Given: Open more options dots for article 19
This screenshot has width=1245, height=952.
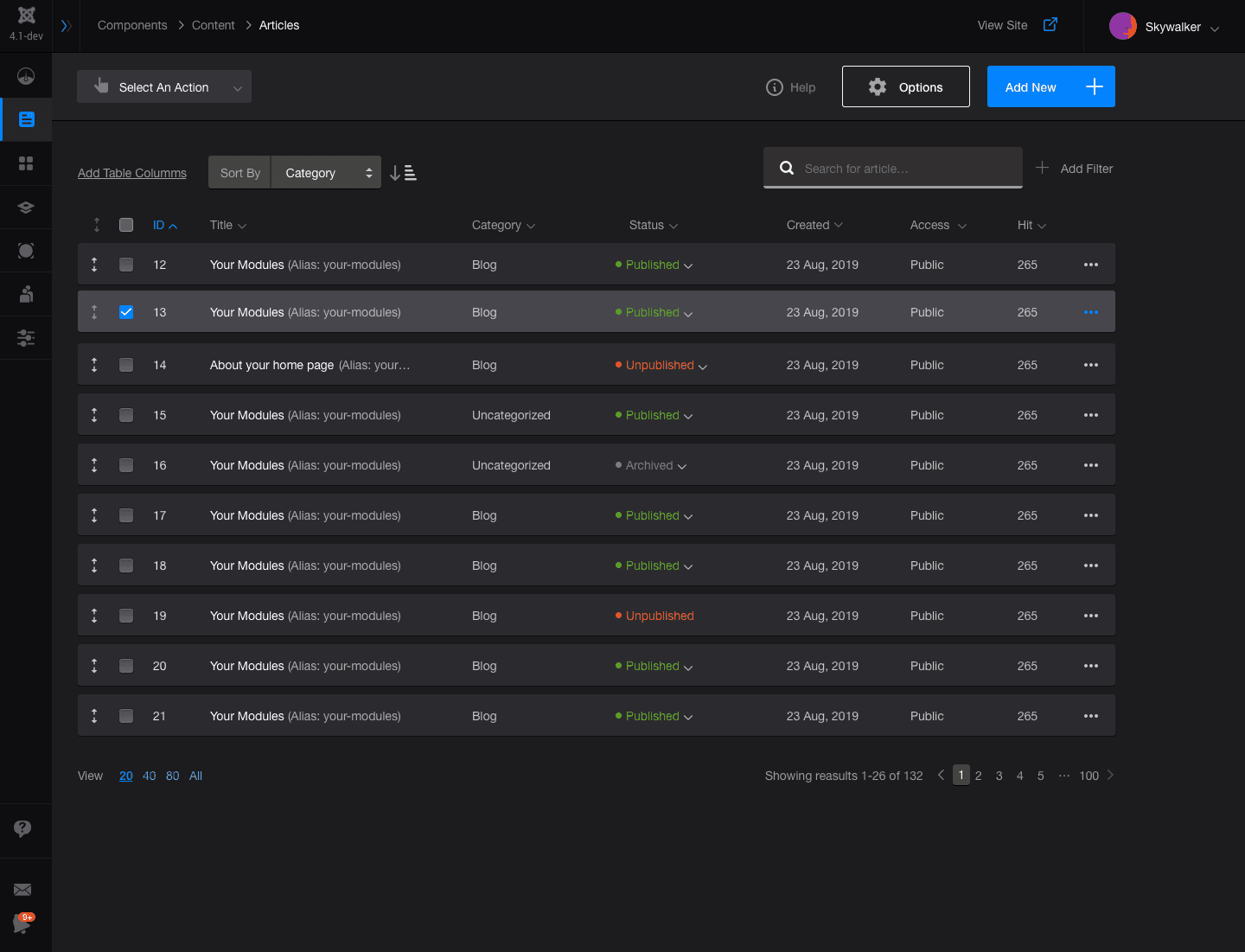Looking at the screenshot, I should pos(1091,616).
